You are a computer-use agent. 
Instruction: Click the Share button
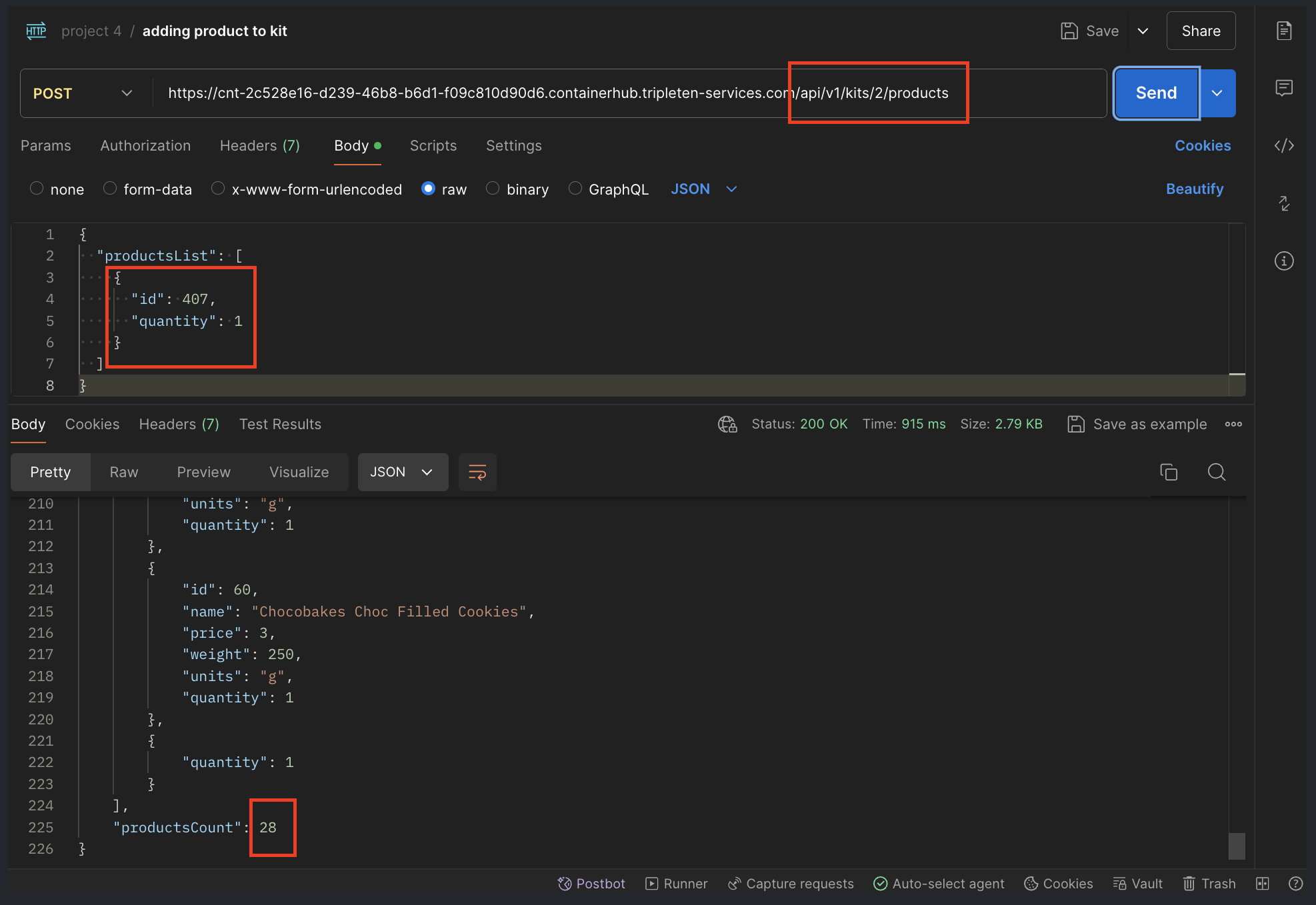(x=1201, y=31)
